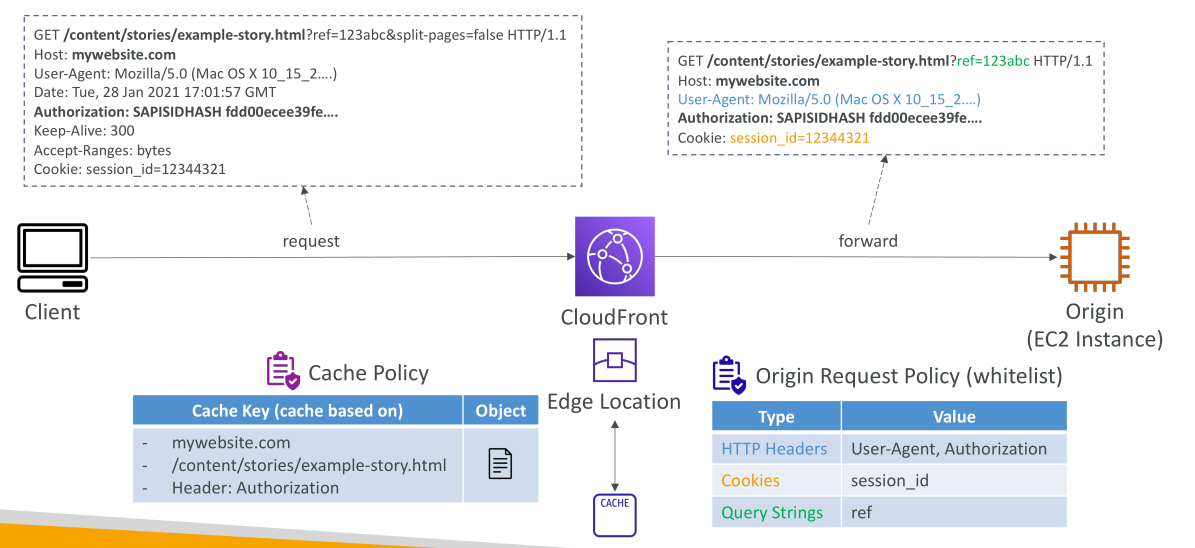Select the Cache Key (cache based on) header
The height and width of the screenshot is (548, 1195).
(297, 410)
